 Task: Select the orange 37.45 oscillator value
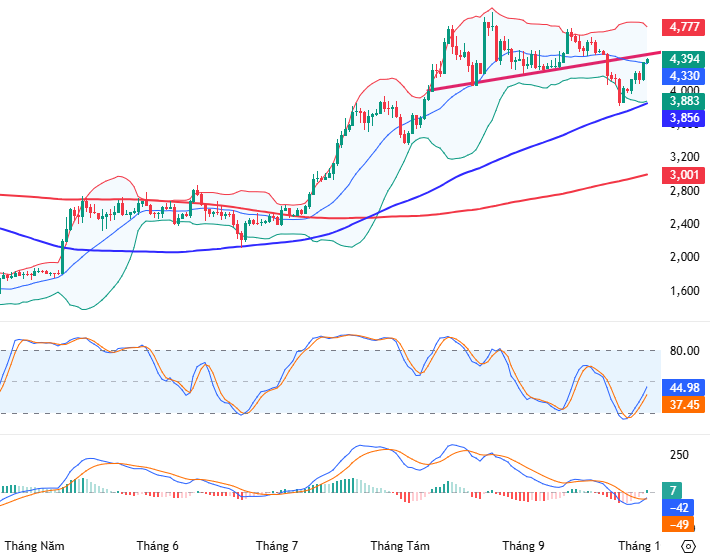point(684,405)
